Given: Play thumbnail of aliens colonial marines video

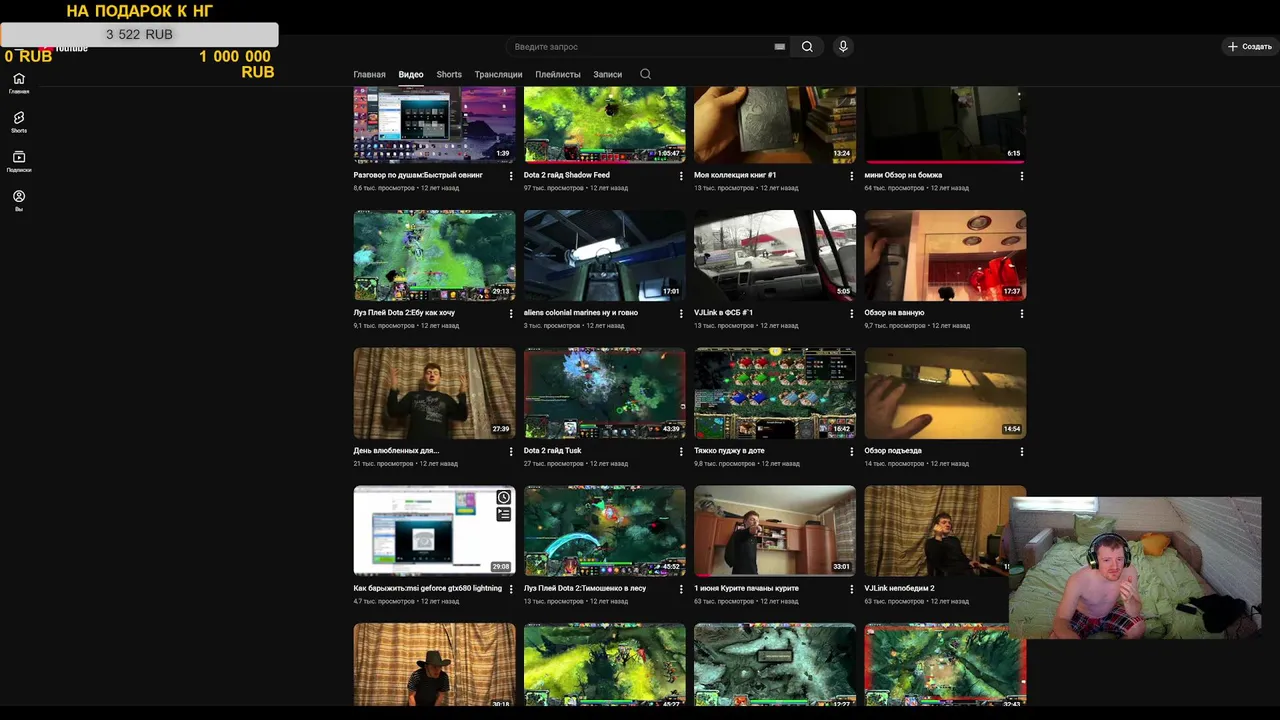Looking at the screenshot, I should 604,255.
